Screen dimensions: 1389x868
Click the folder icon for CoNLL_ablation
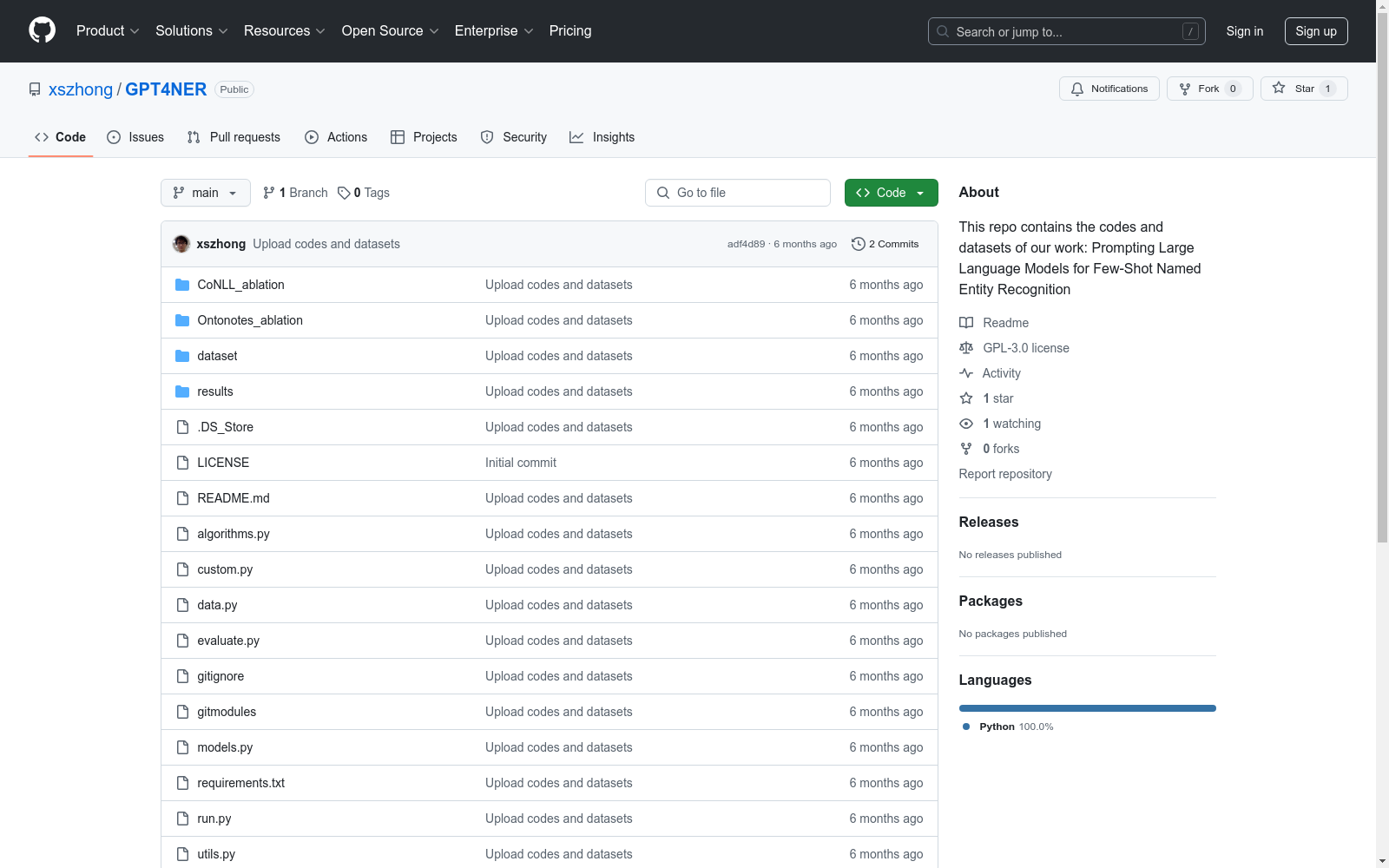(182, 285)
